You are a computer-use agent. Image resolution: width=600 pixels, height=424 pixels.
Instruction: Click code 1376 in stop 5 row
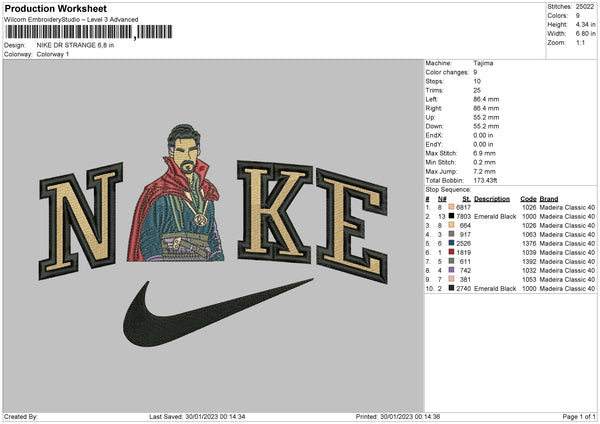click(x=529, y=243)
